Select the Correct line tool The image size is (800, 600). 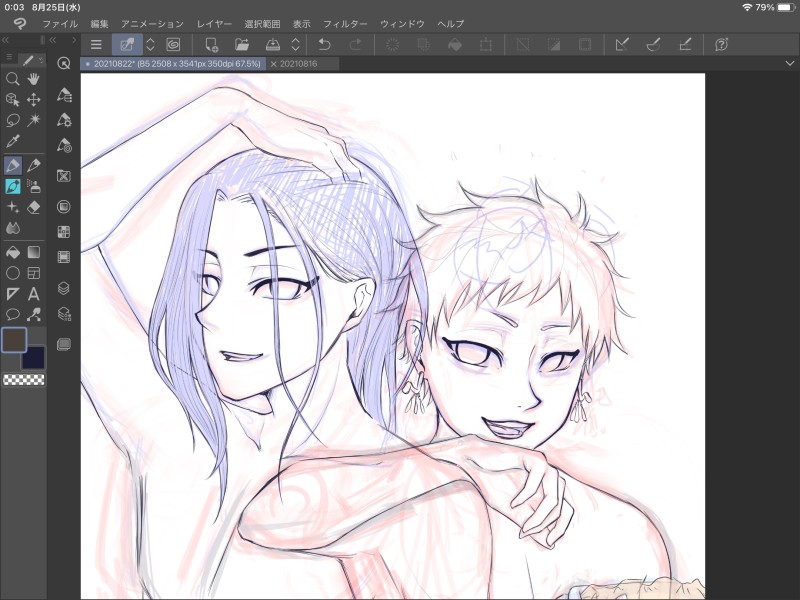pyautogui.click(x=34, y=314)
